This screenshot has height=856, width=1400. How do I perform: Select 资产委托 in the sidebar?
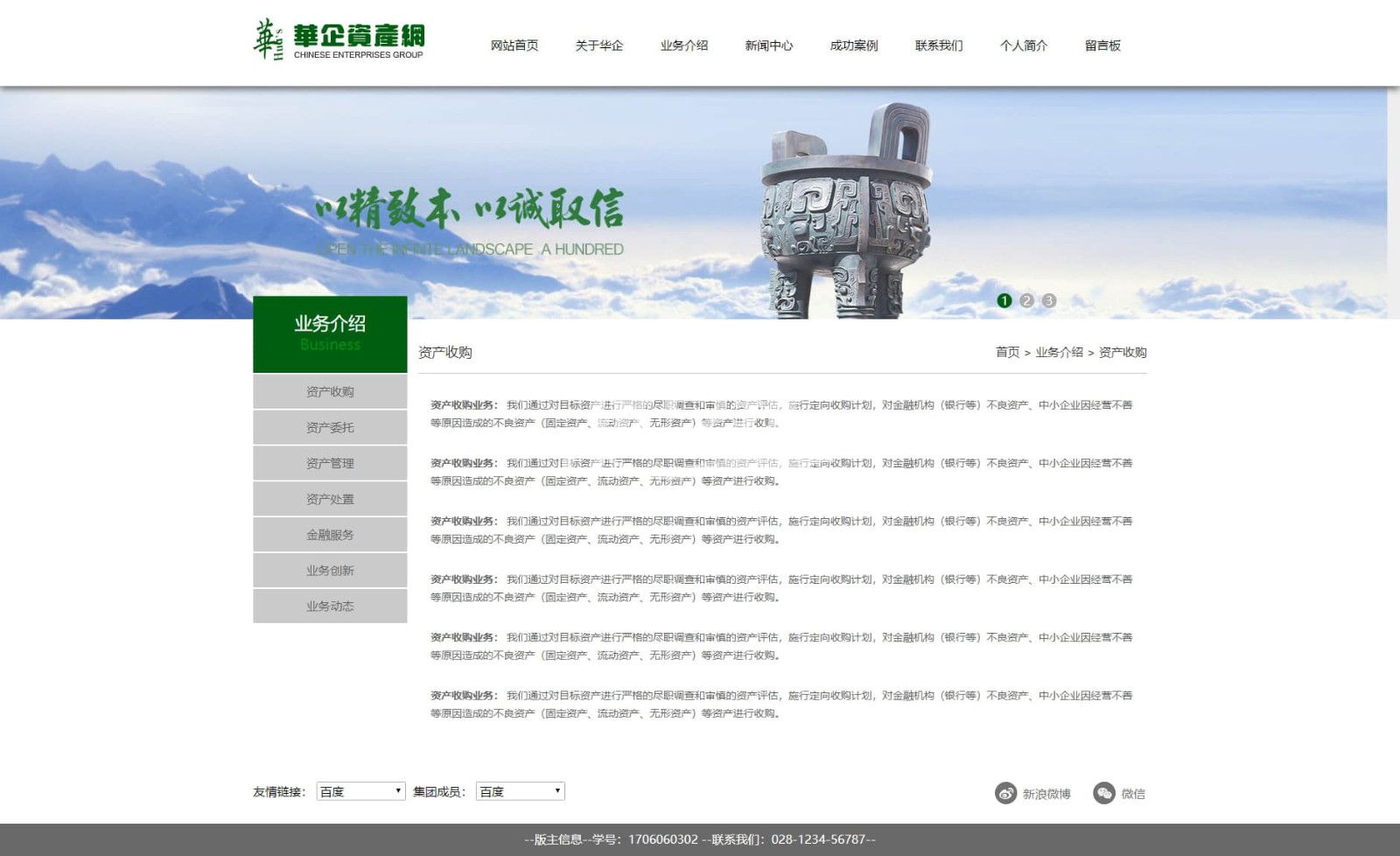(x=330, y=427)
